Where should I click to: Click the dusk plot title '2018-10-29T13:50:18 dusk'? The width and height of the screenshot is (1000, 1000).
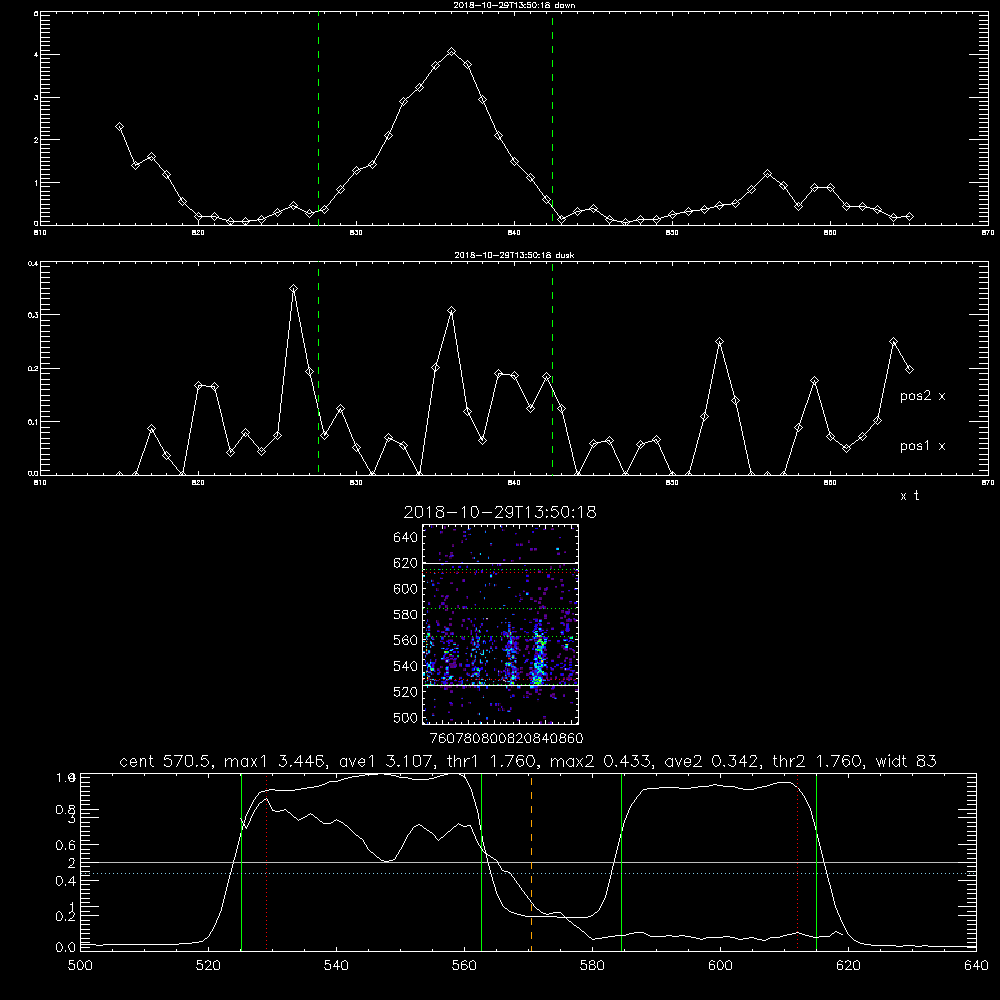coord(514,255)
